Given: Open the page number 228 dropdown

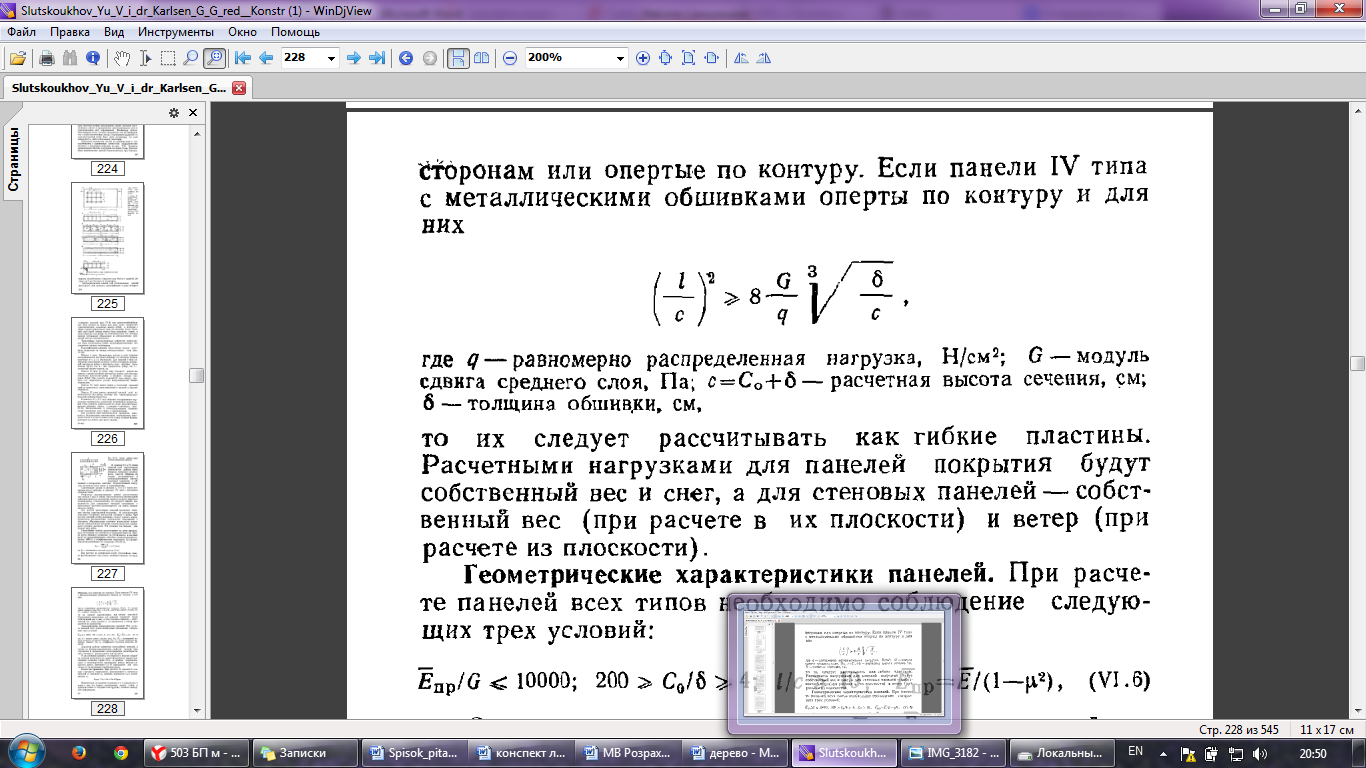Looking at the screenshot, I should tap(332, 58).
